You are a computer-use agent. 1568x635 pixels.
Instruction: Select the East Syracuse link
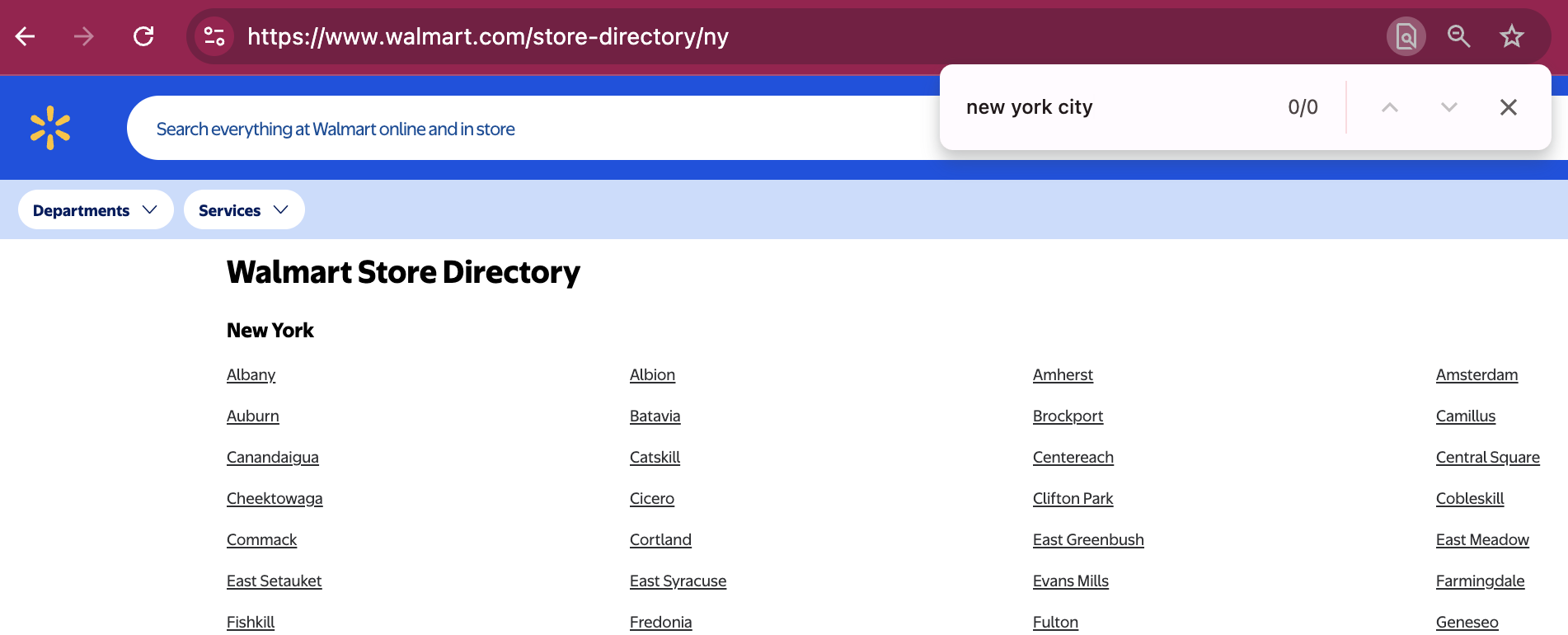click(678, 581)
